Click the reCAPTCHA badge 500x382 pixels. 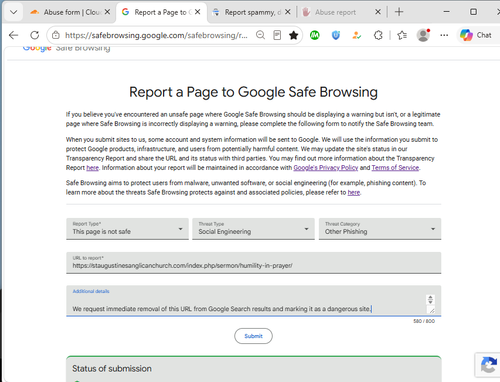coord(488,365)
